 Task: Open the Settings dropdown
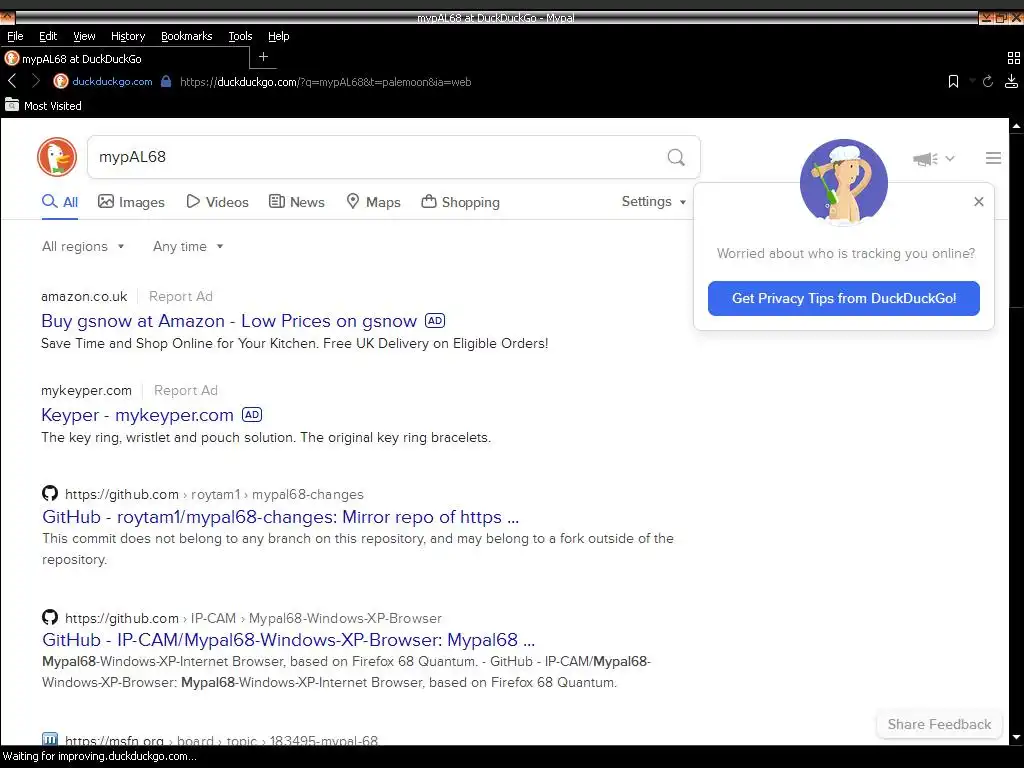coord(654,202)
